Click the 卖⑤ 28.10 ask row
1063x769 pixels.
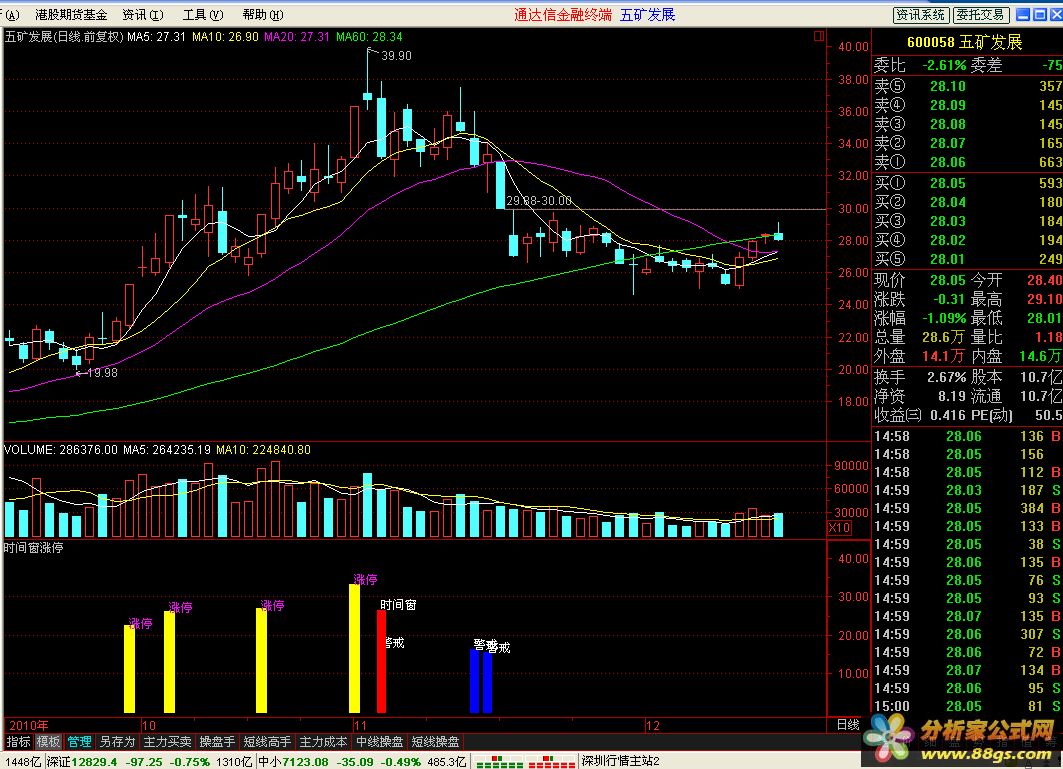tap(967, 86)
